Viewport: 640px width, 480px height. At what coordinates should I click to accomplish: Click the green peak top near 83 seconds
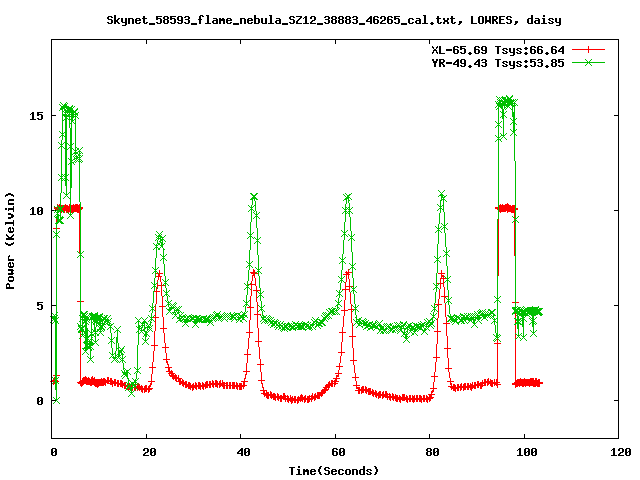click(x=442, y=194)
